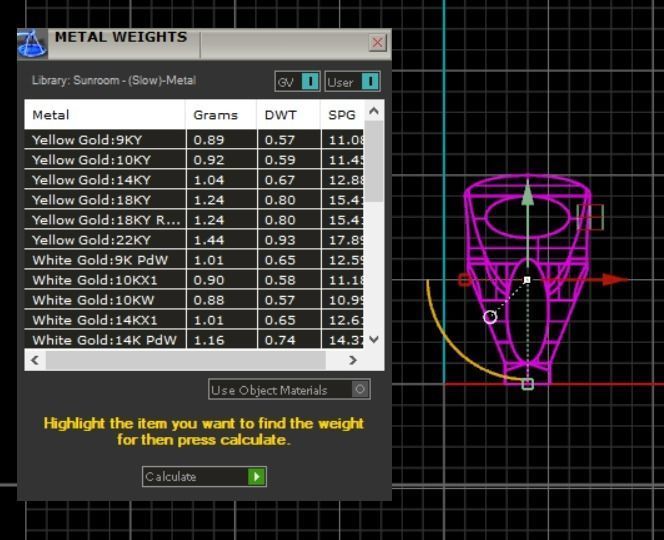
Task: Click the vertical scrollbar thumb
Action: pos(374,162)
